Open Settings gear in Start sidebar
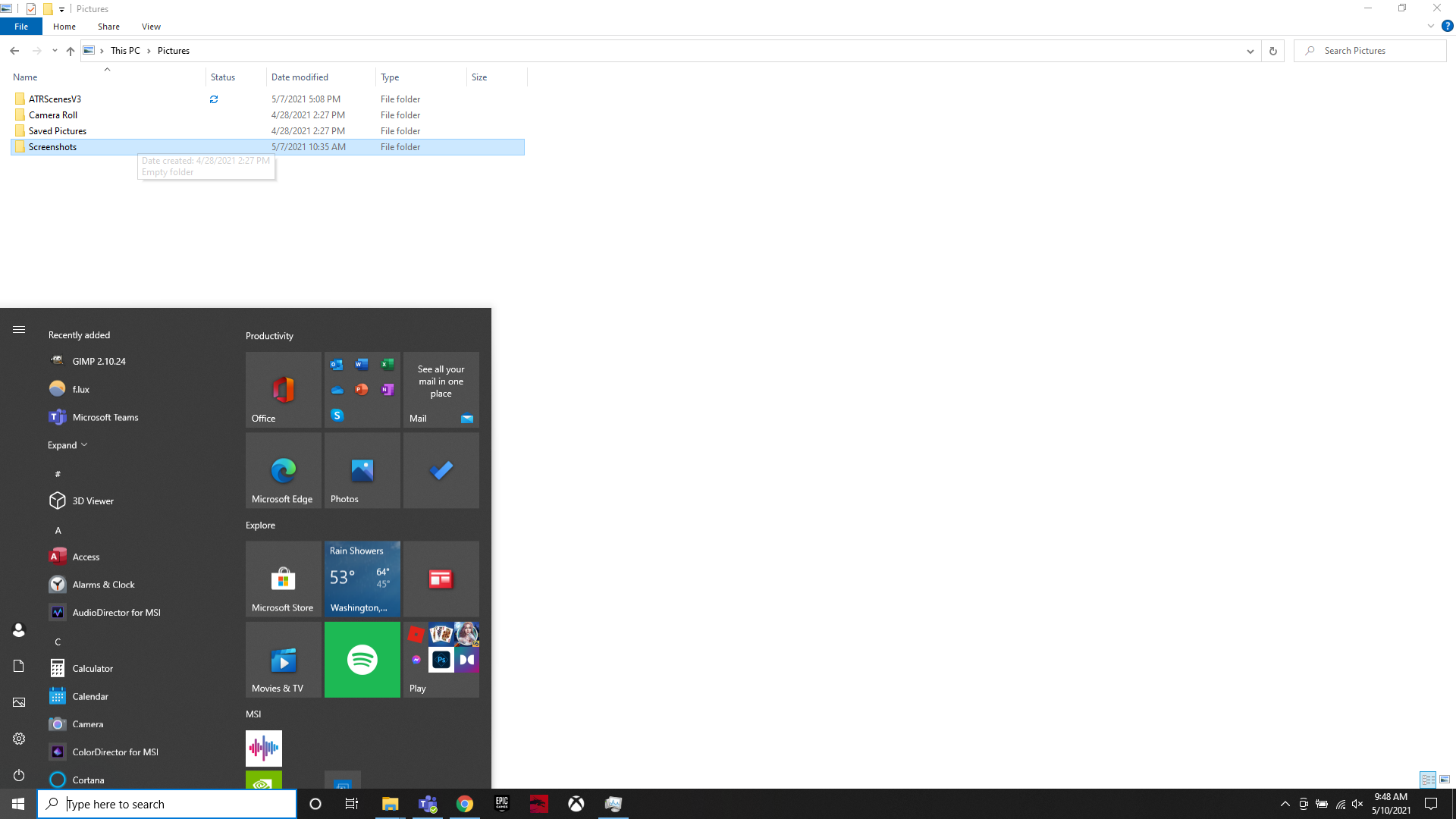 [x=19, y=739]
